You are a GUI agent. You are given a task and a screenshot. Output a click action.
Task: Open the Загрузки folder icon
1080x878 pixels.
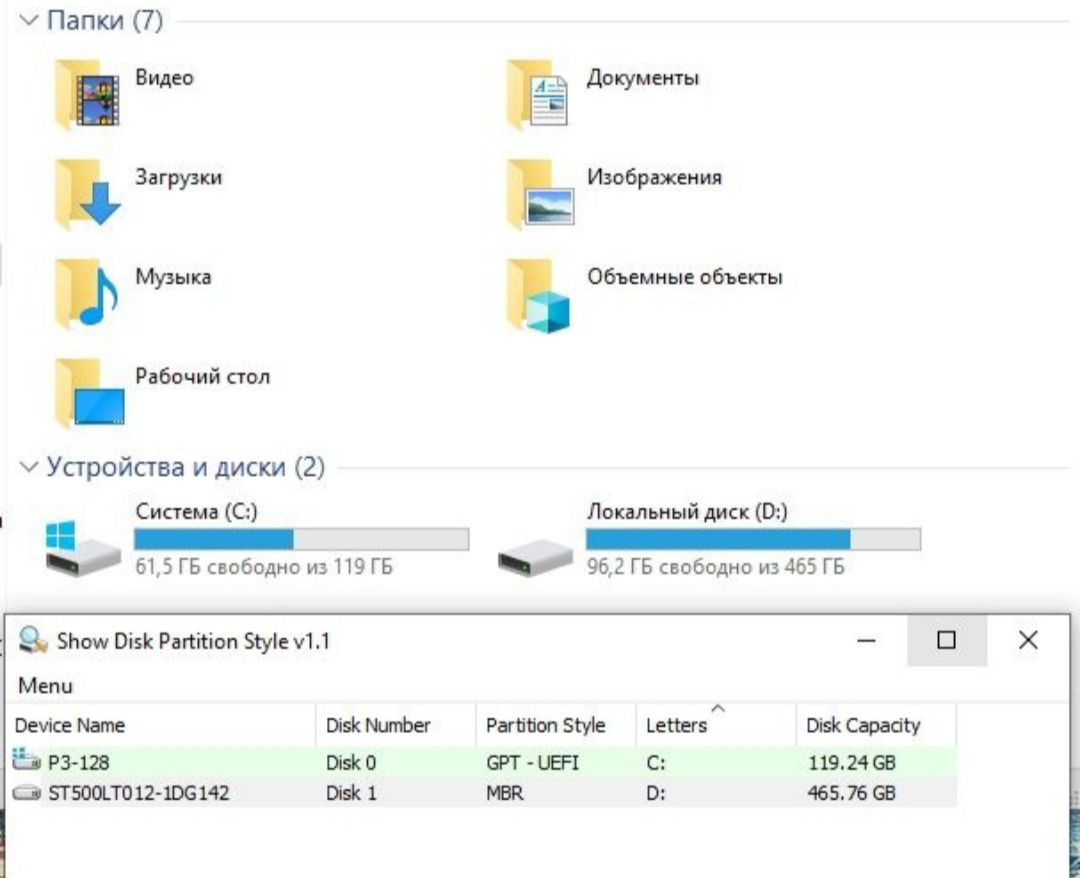pos(87,194)
